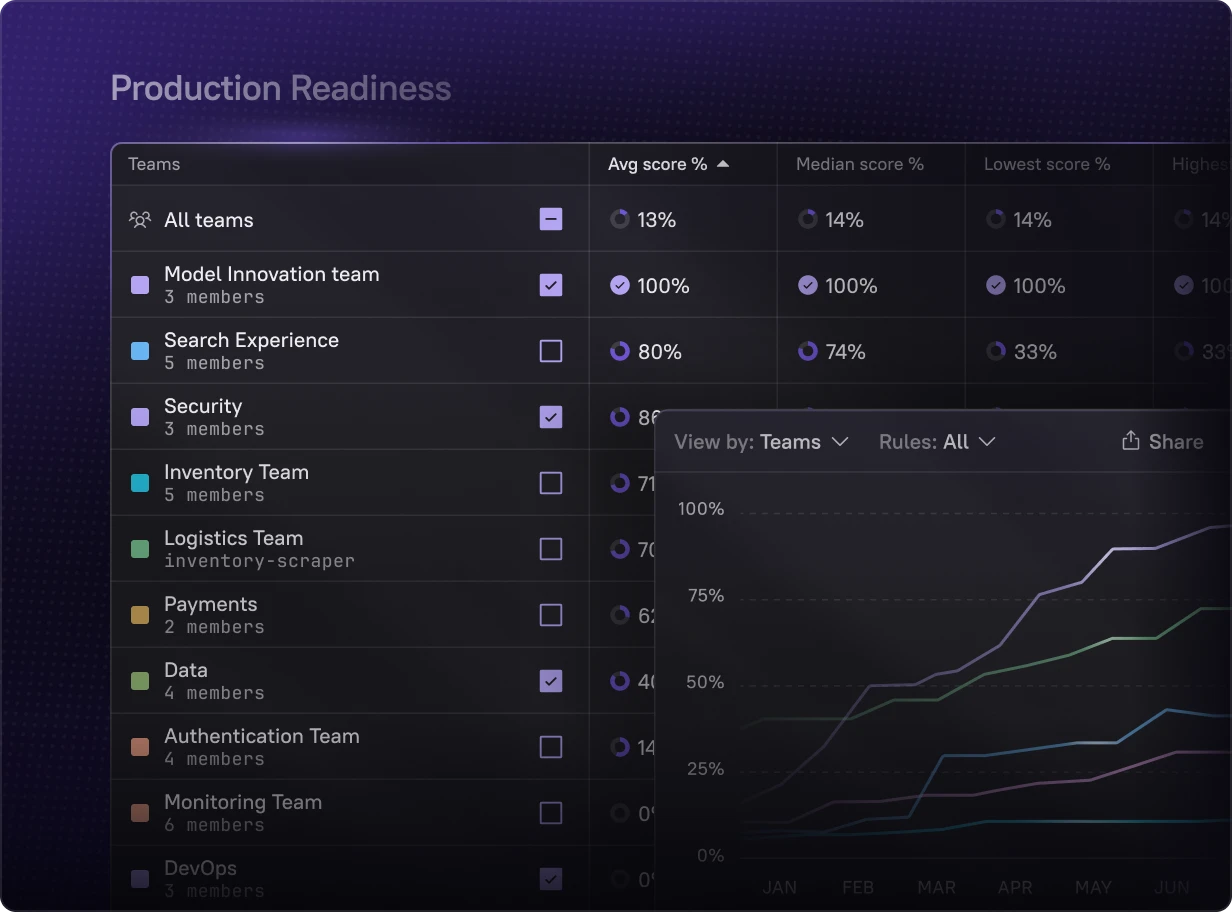Screen dimensions: 1232x912
Task: Sort by Lowest score % column header
Action: (1046, 164)
